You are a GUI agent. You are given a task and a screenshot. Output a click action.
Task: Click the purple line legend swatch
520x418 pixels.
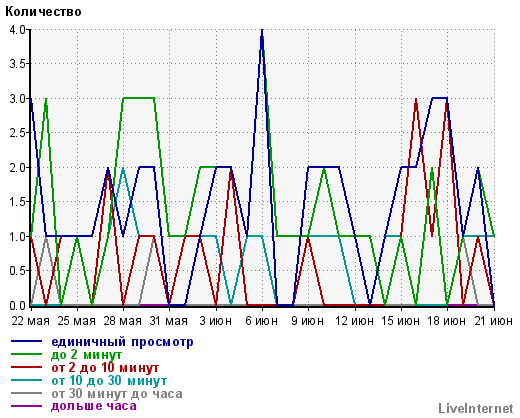(x=27, y=406)
